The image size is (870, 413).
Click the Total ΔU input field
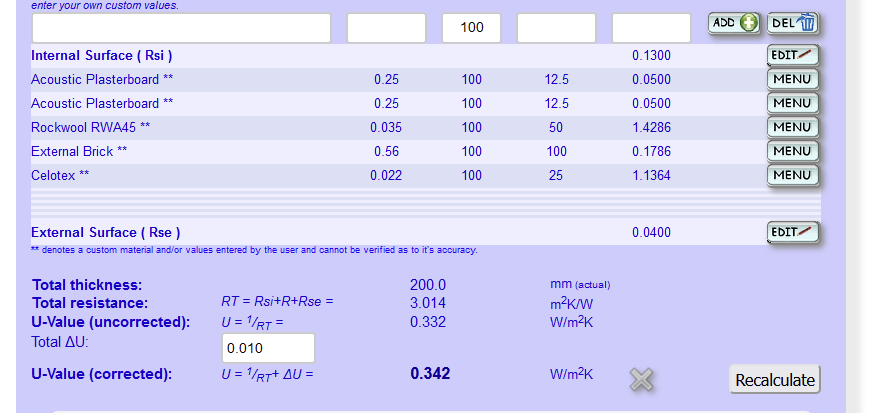point(267,348)
